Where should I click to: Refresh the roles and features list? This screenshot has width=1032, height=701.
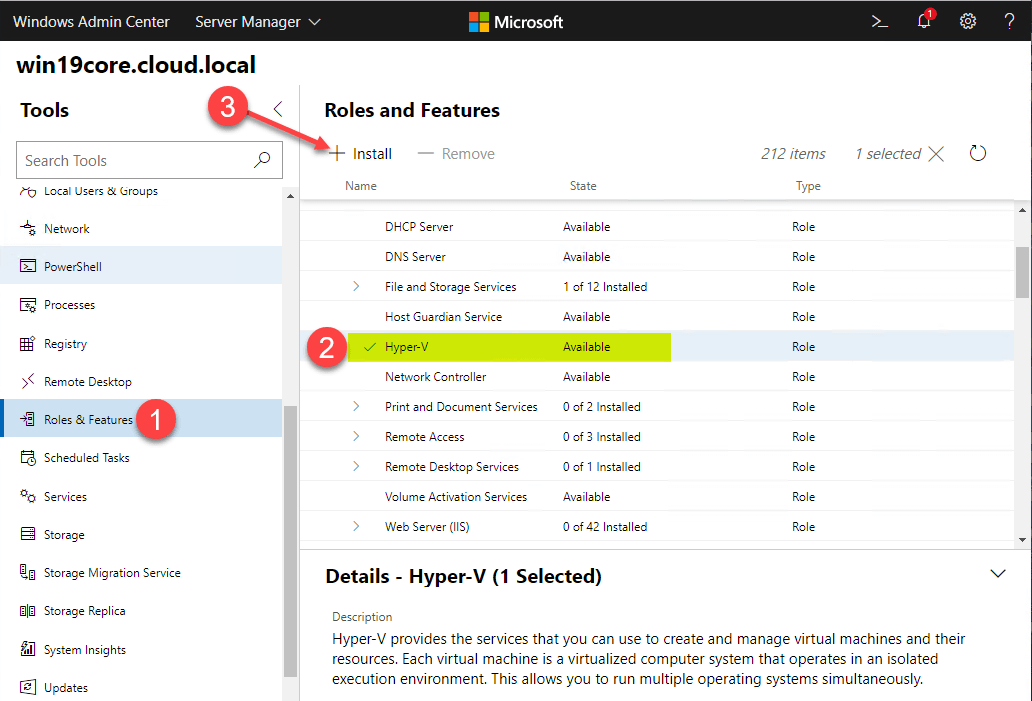click(x=978, y=153)
